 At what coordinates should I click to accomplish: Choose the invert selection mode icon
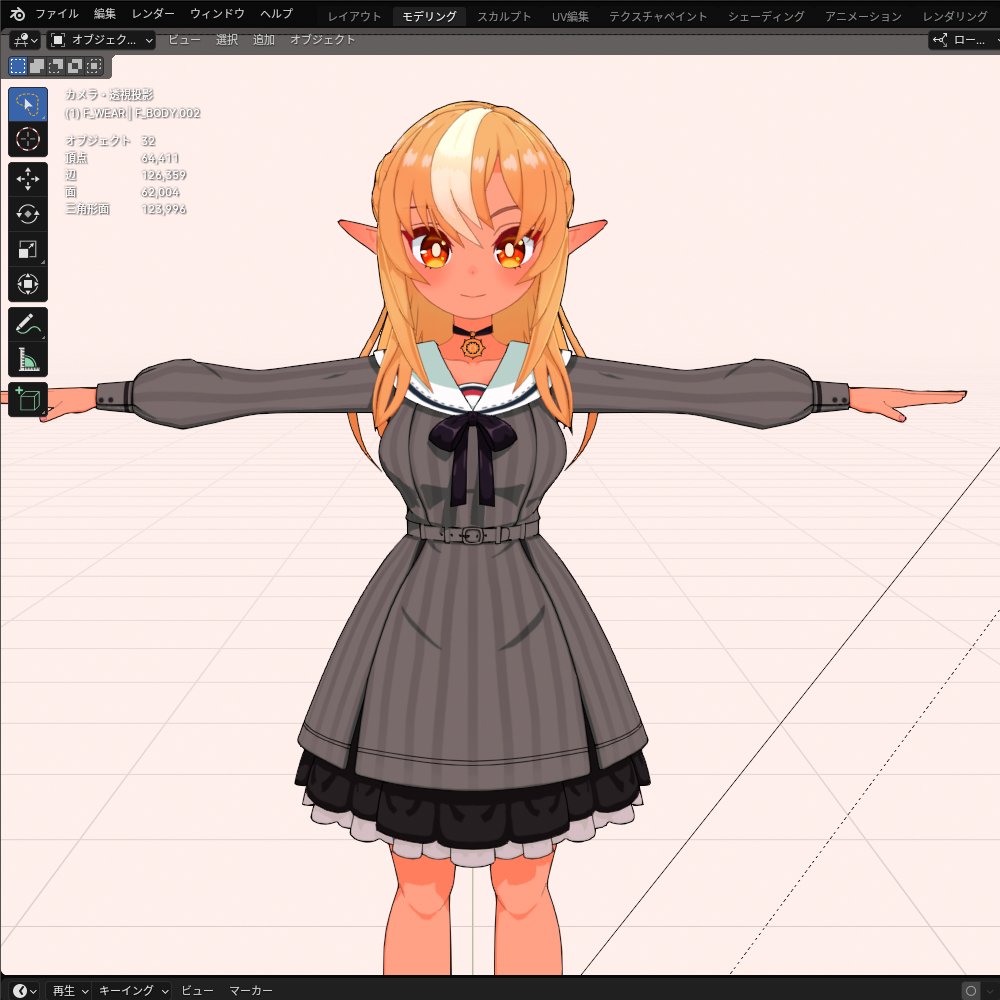75,66
